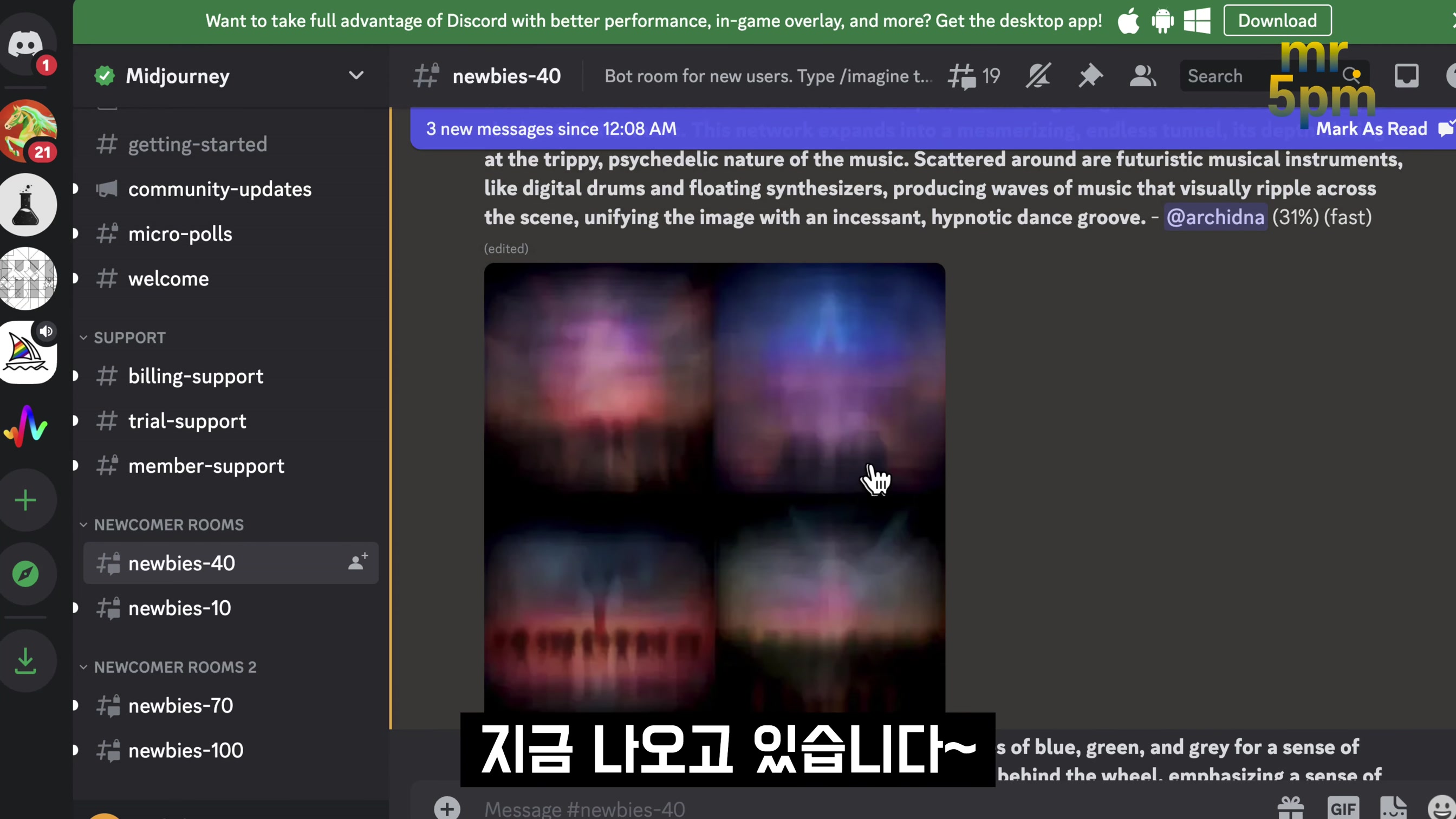Open the newbies-70 channel

(231, 705)
